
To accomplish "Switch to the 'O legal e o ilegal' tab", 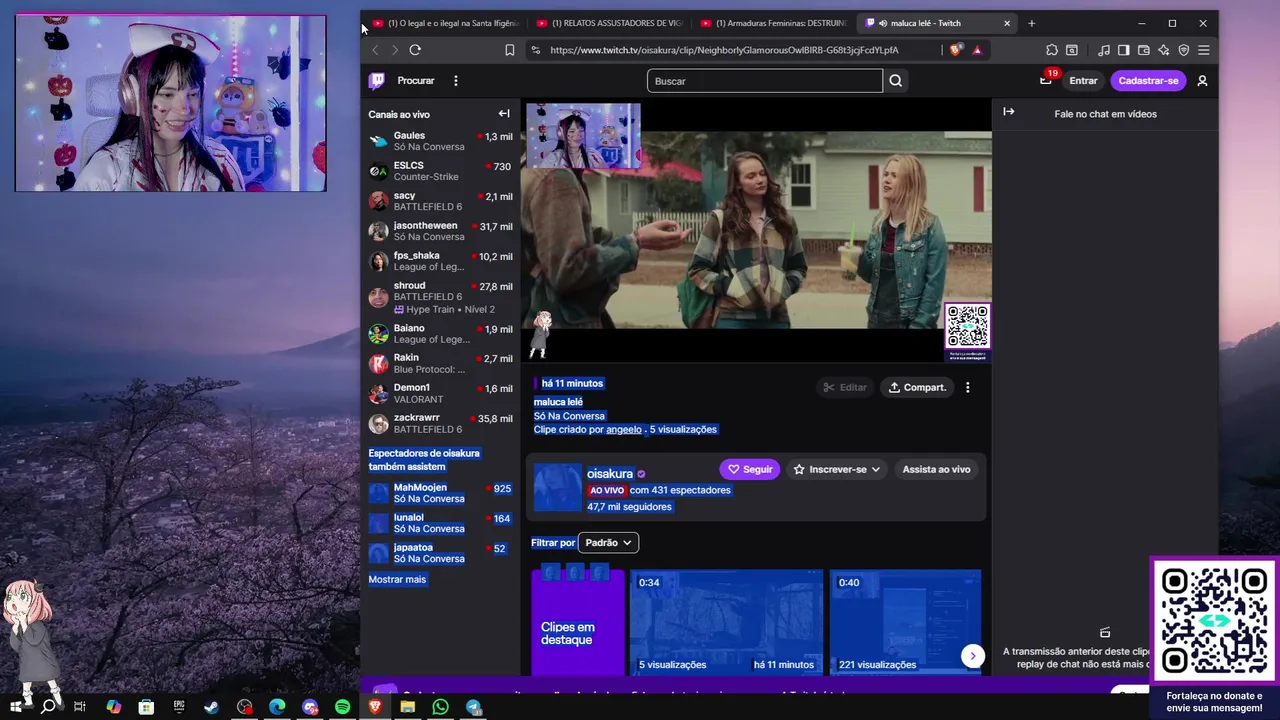I will pyautogui.click(x=445, y=23).
